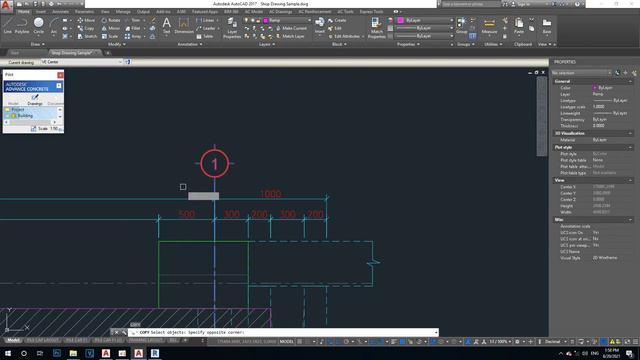Click the Rotate tool

click(x=111, y=20)
